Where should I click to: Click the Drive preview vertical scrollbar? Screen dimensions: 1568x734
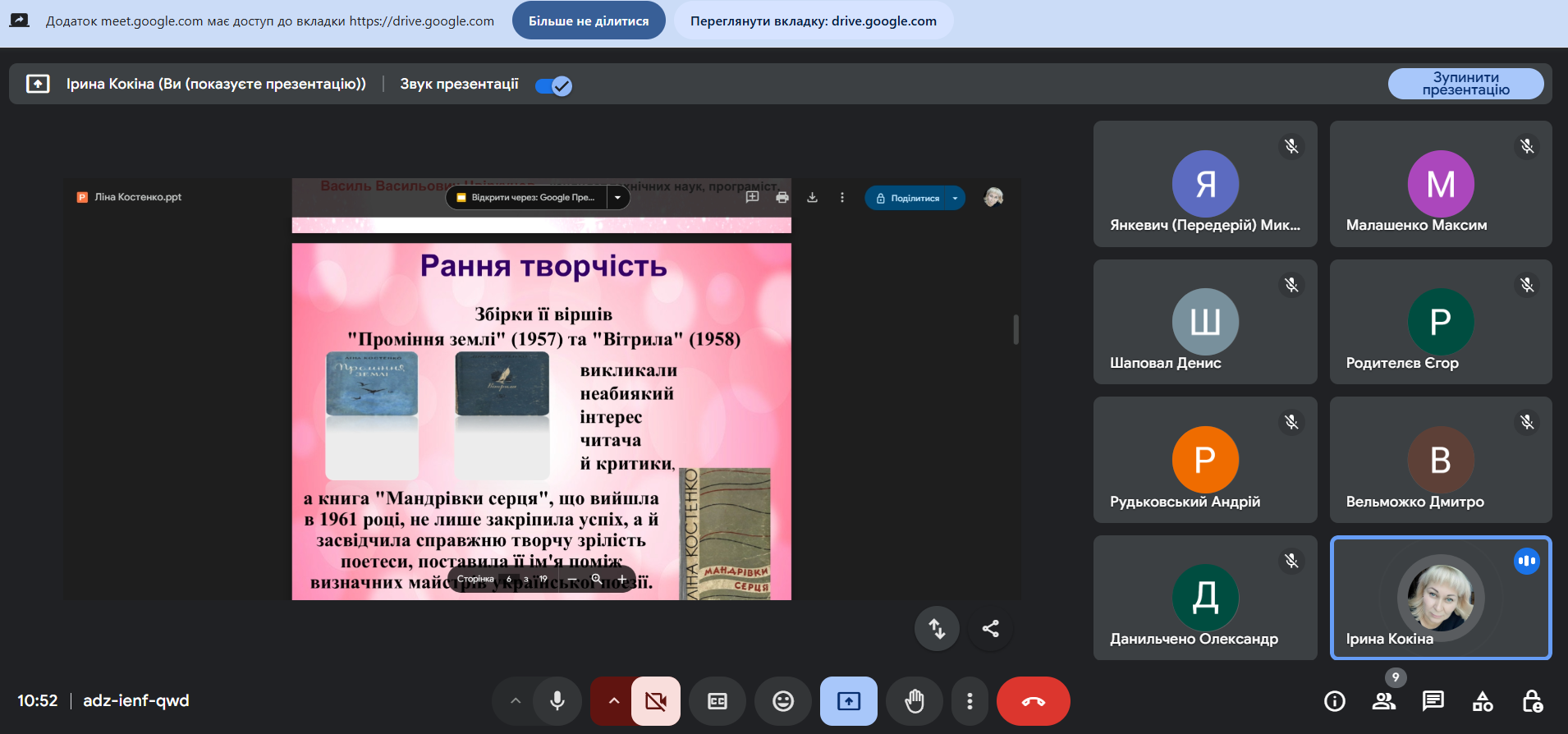coord(1016,329)
